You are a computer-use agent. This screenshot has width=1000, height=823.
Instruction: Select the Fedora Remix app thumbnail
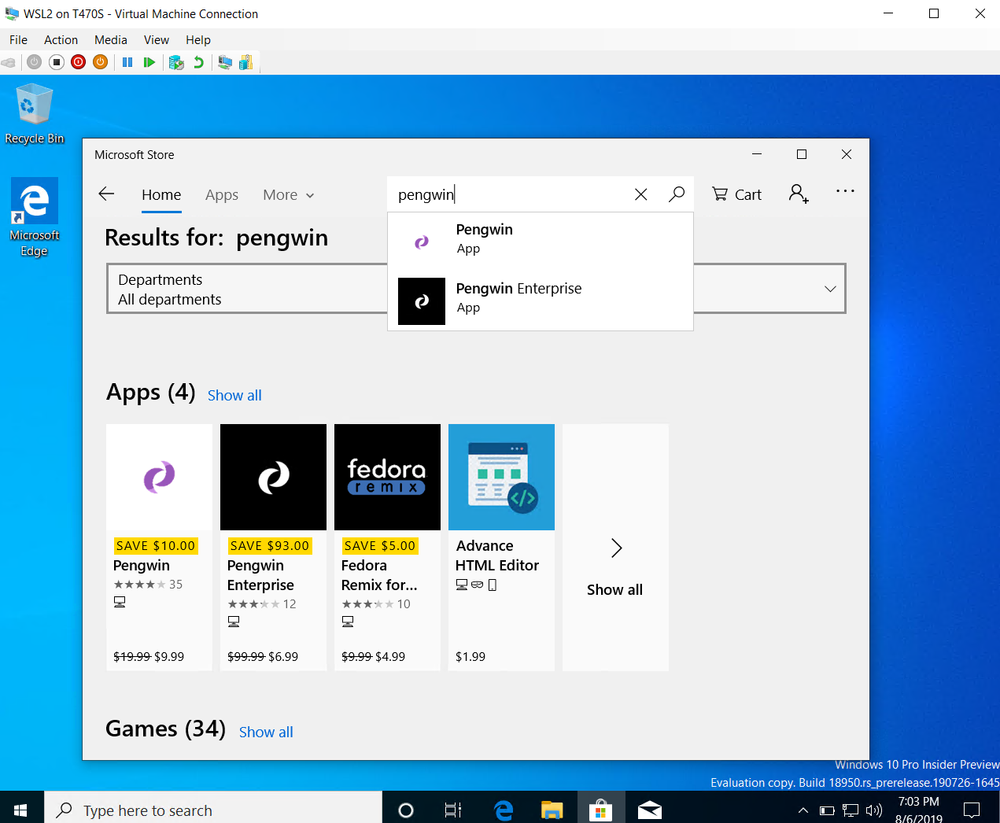point(387,477)
